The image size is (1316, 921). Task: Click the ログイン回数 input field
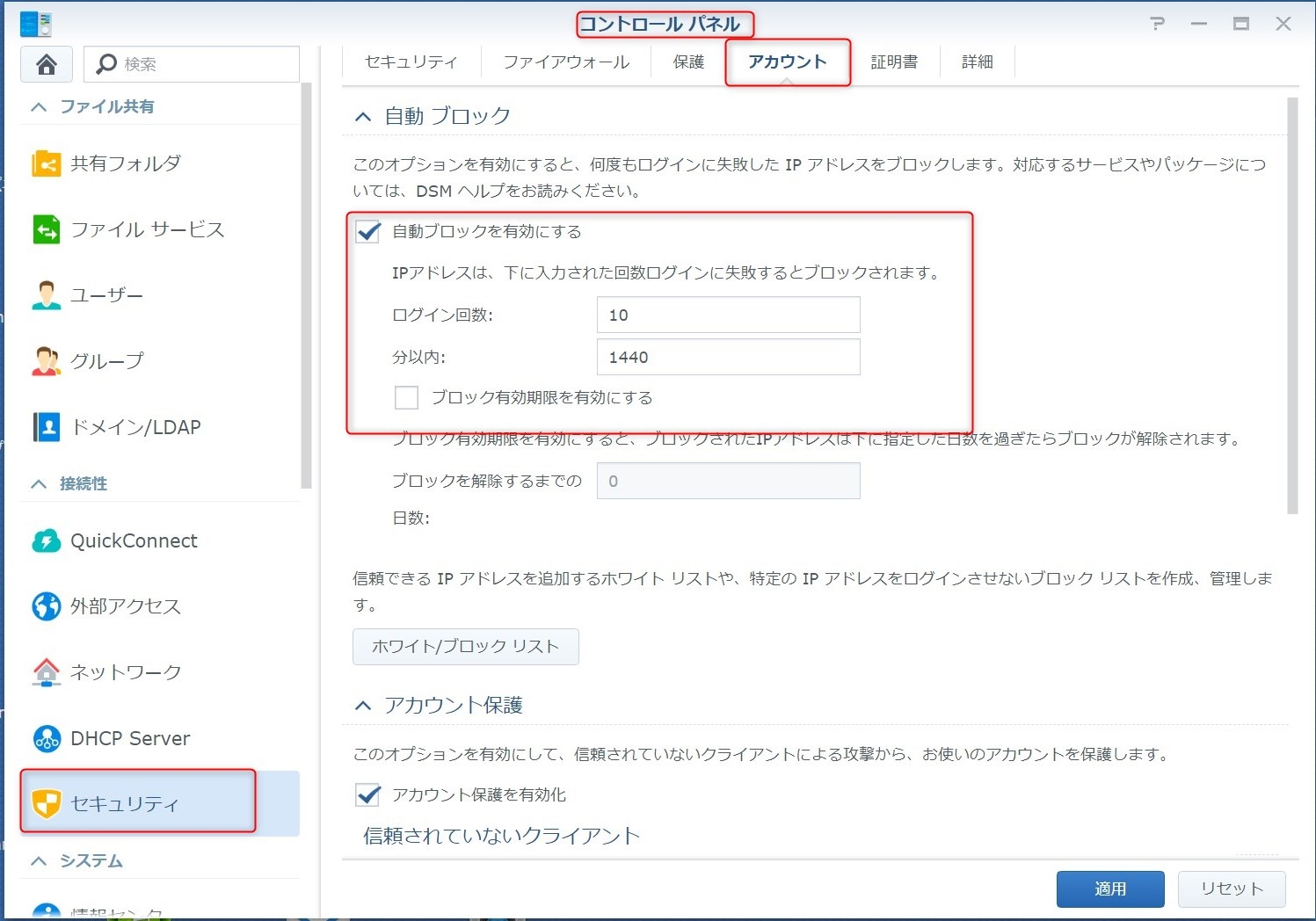pos(728,315)
